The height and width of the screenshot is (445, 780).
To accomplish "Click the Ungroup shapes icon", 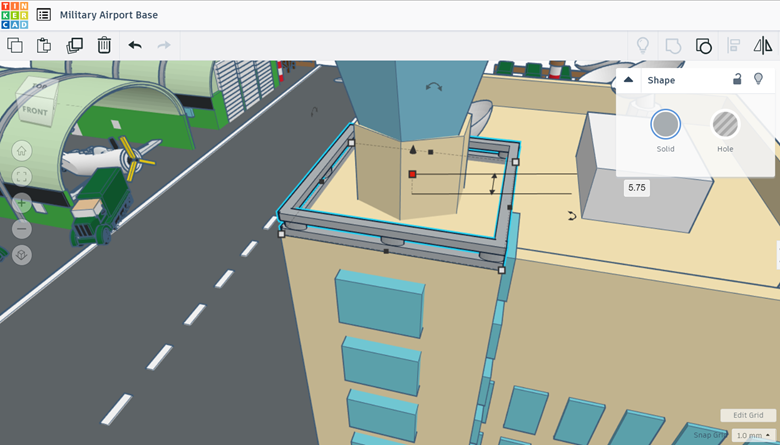I will (703, 46).
